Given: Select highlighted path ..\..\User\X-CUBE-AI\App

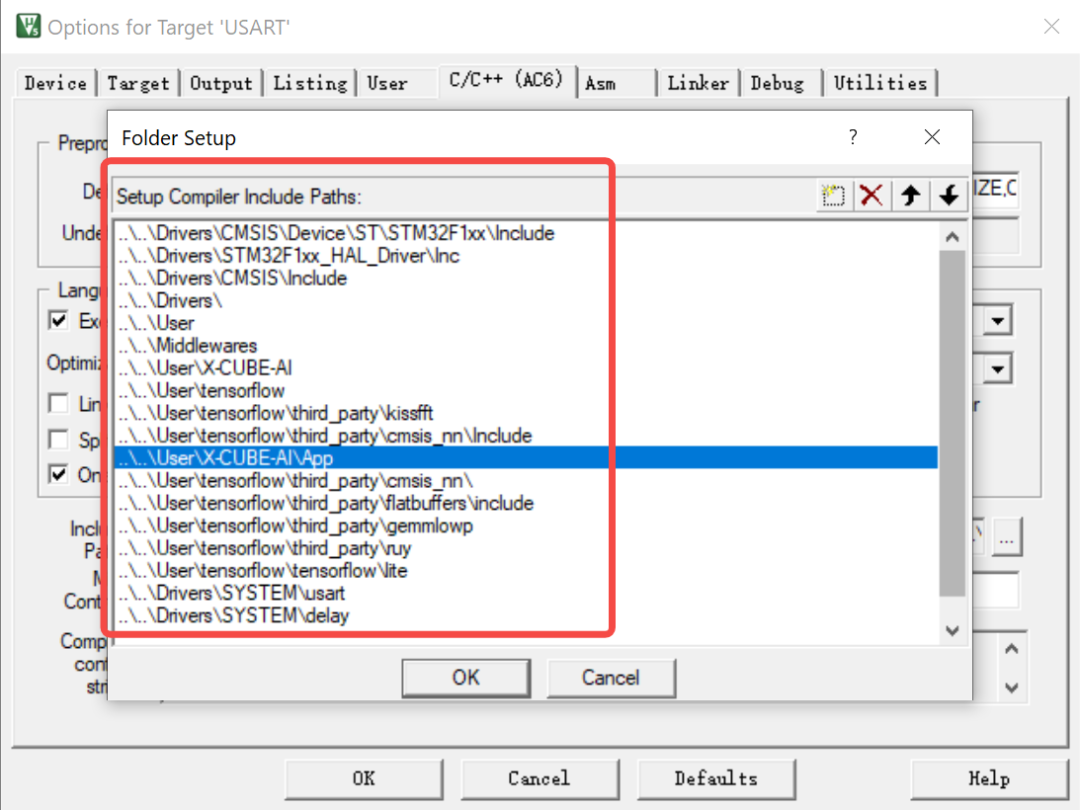Looking at the screenshot, I should click(526, 458).
